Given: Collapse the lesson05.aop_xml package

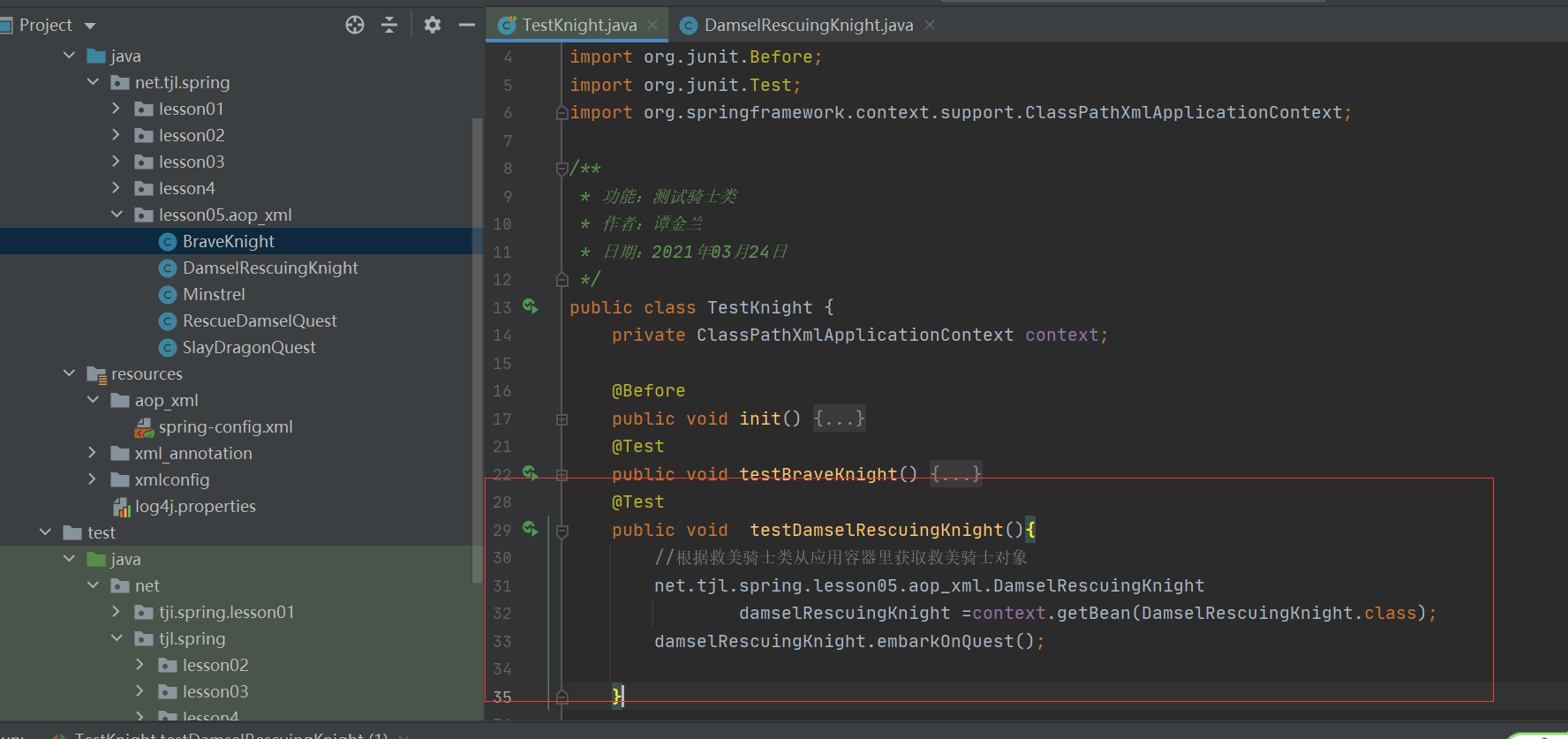Looking at the screenshot, I should click(x=117, y=215).
